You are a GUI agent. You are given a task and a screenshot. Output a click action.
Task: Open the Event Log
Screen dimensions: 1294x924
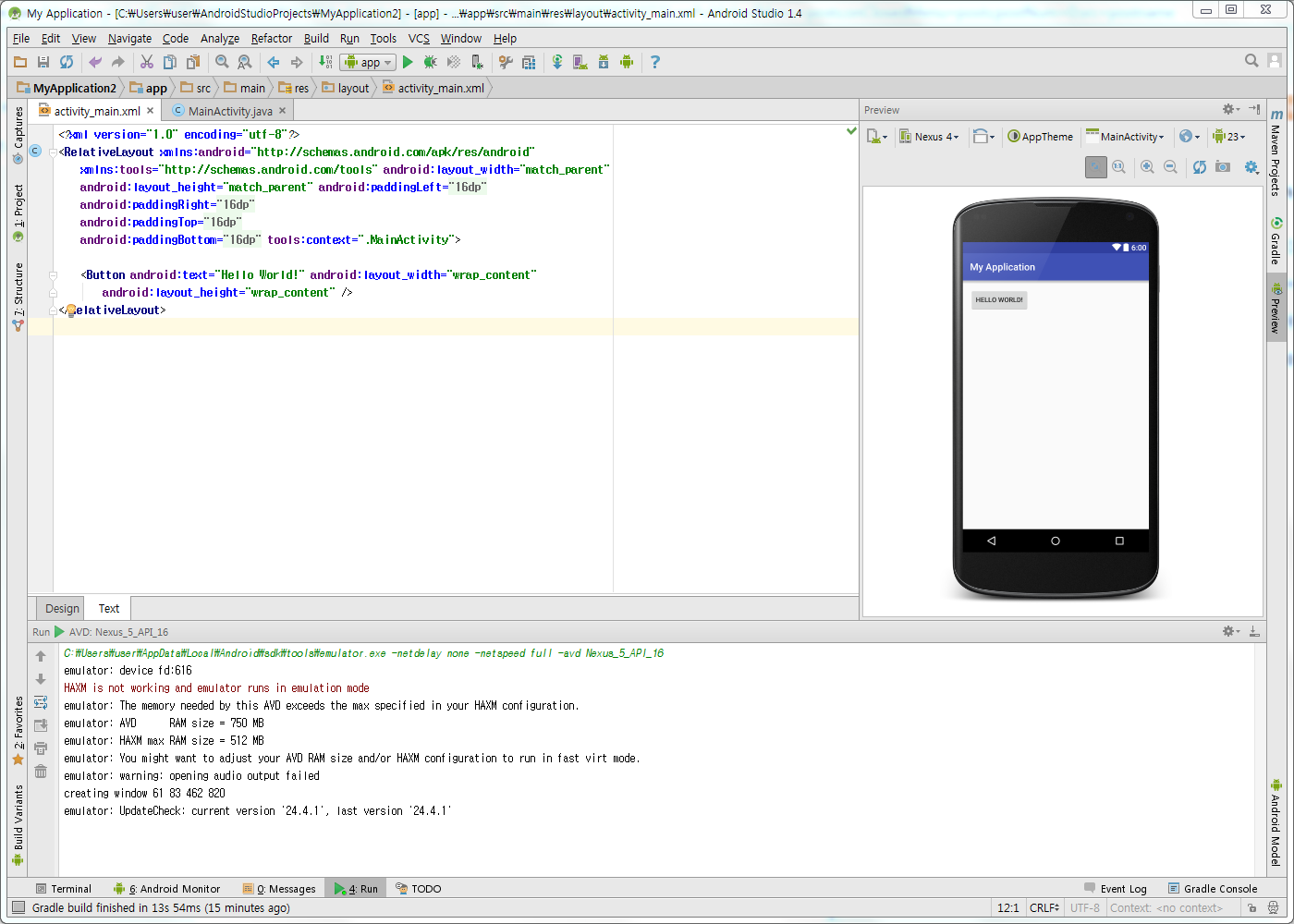1115,889
